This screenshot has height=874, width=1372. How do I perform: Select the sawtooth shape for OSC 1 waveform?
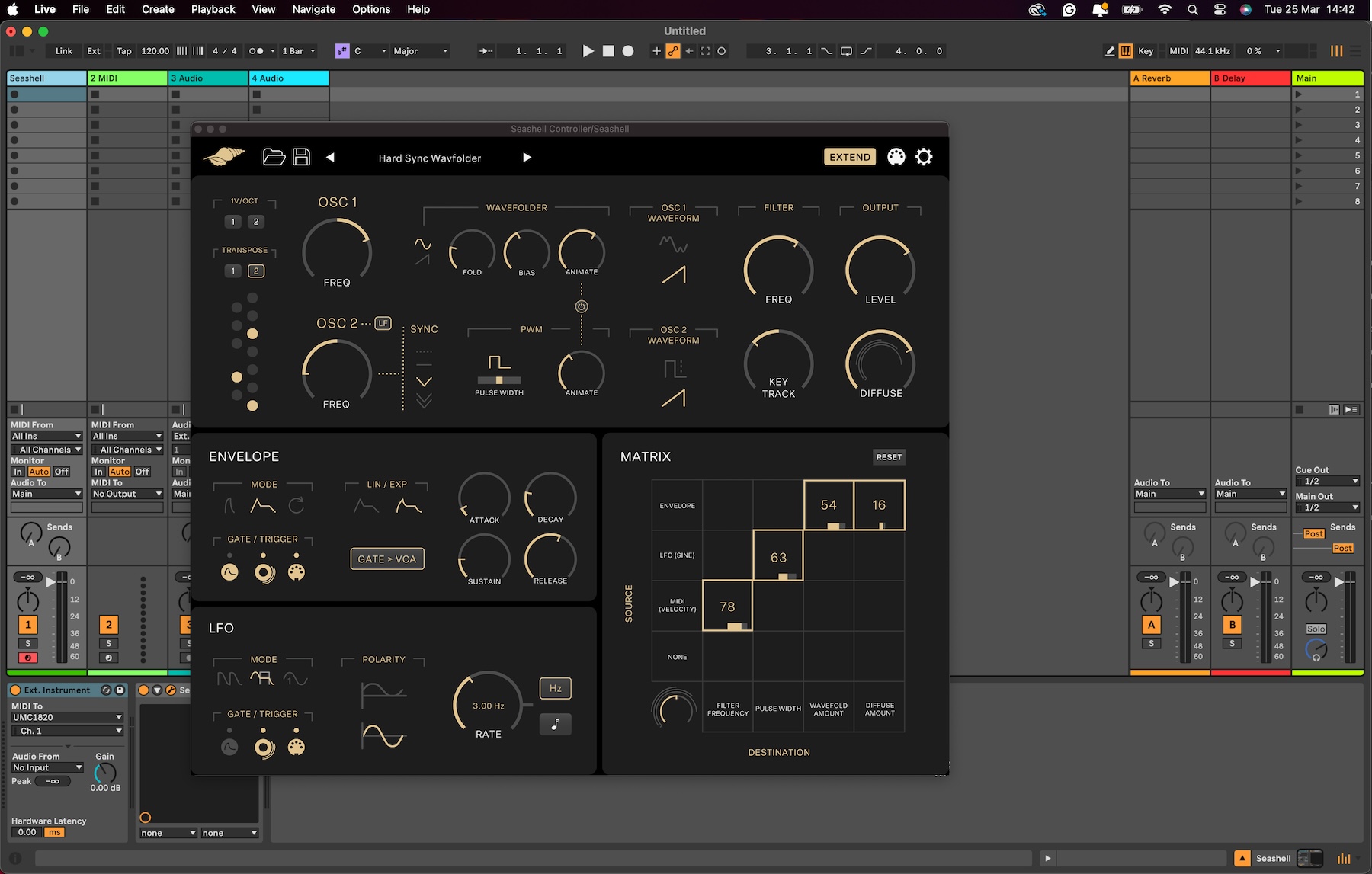[674, 275]
